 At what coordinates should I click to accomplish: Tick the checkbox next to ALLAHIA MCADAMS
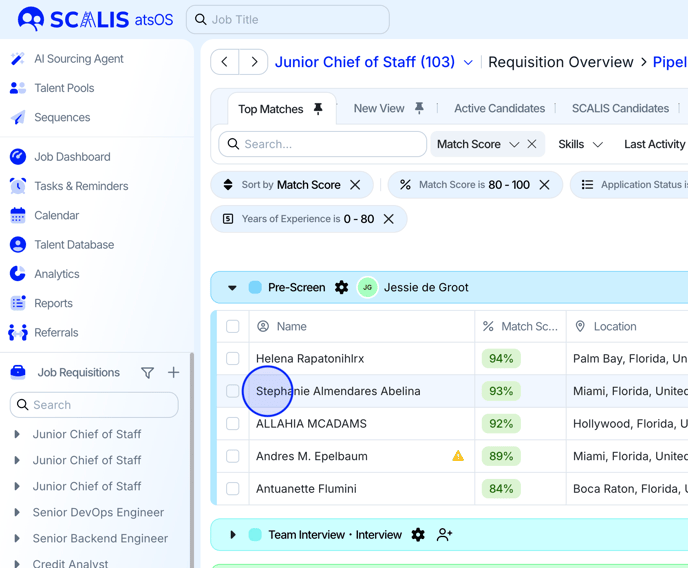[x=233, y=424]
